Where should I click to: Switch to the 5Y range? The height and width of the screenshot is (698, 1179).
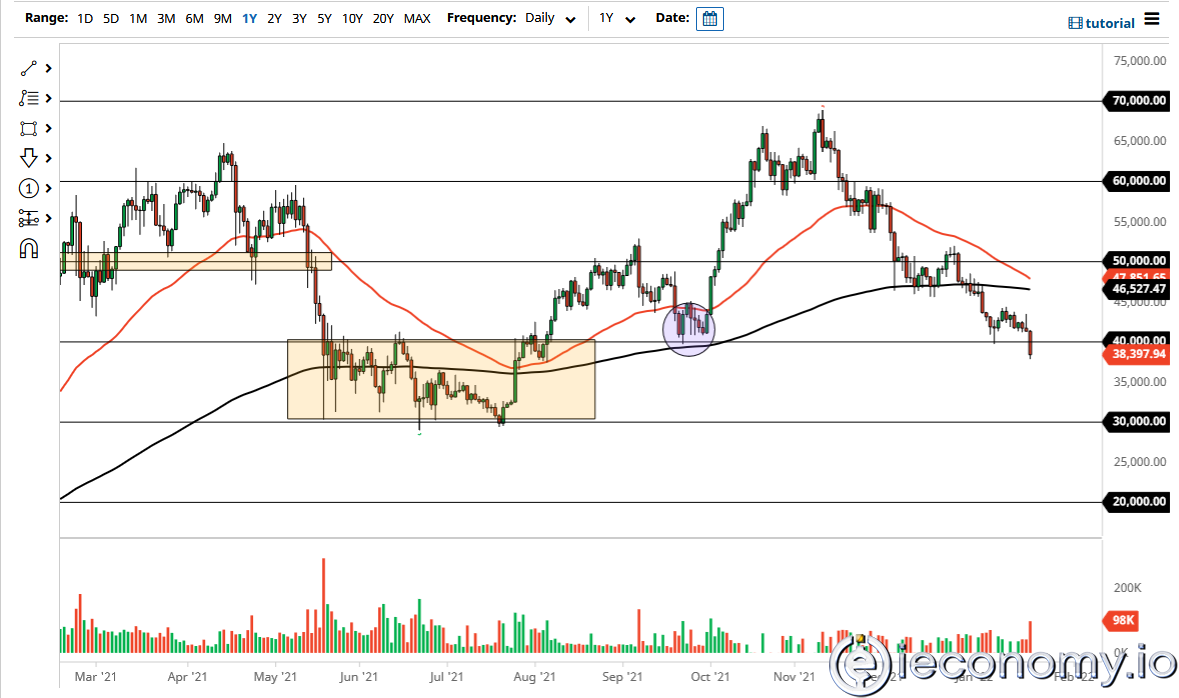coord(324,18)
